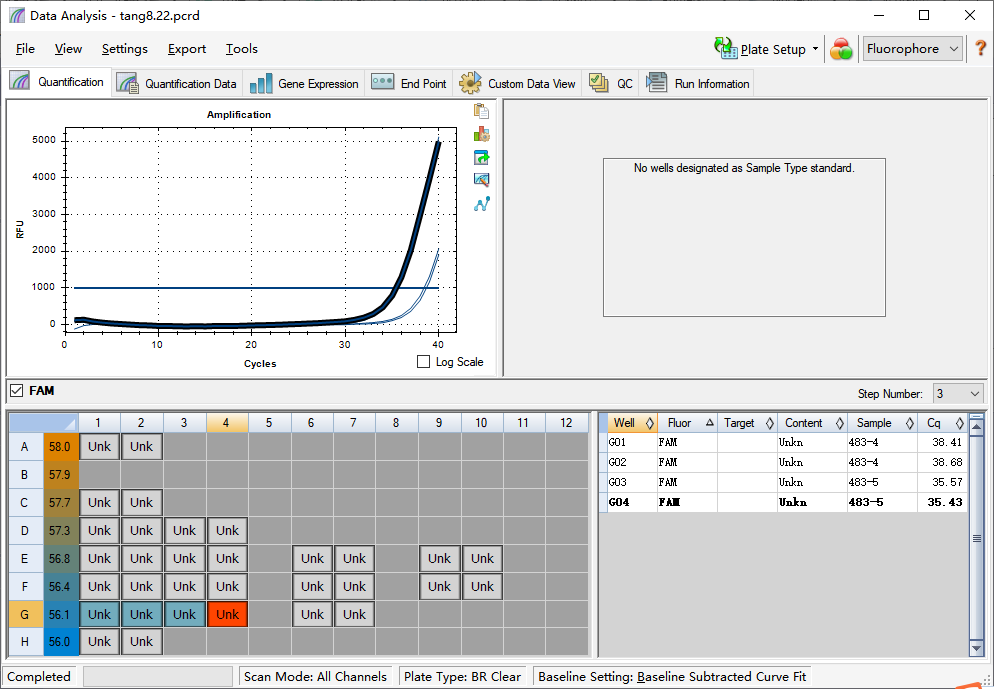The width and height of the screenshot is (994, 689).
Task: Open the Export menu
Action: point(186,49)
